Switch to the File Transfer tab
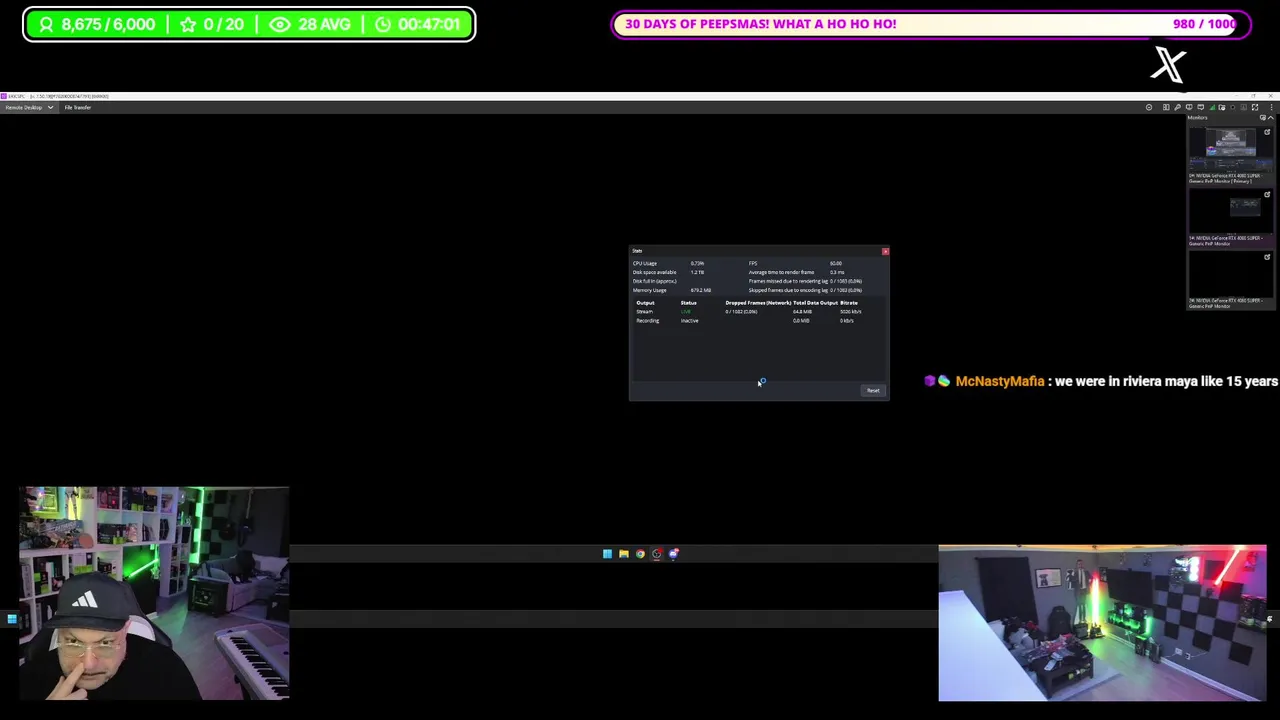This screenshot has width=1280, height=720. click(78, 107)
